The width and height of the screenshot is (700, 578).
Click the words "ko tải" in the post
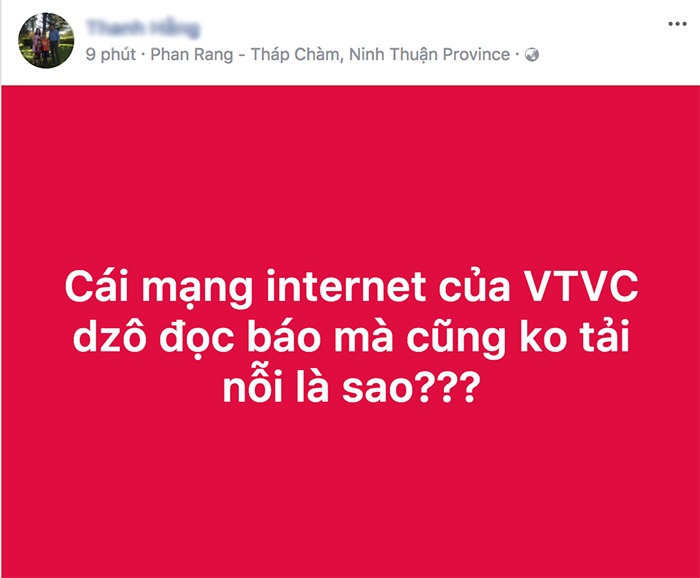click(x=575, y=336)
